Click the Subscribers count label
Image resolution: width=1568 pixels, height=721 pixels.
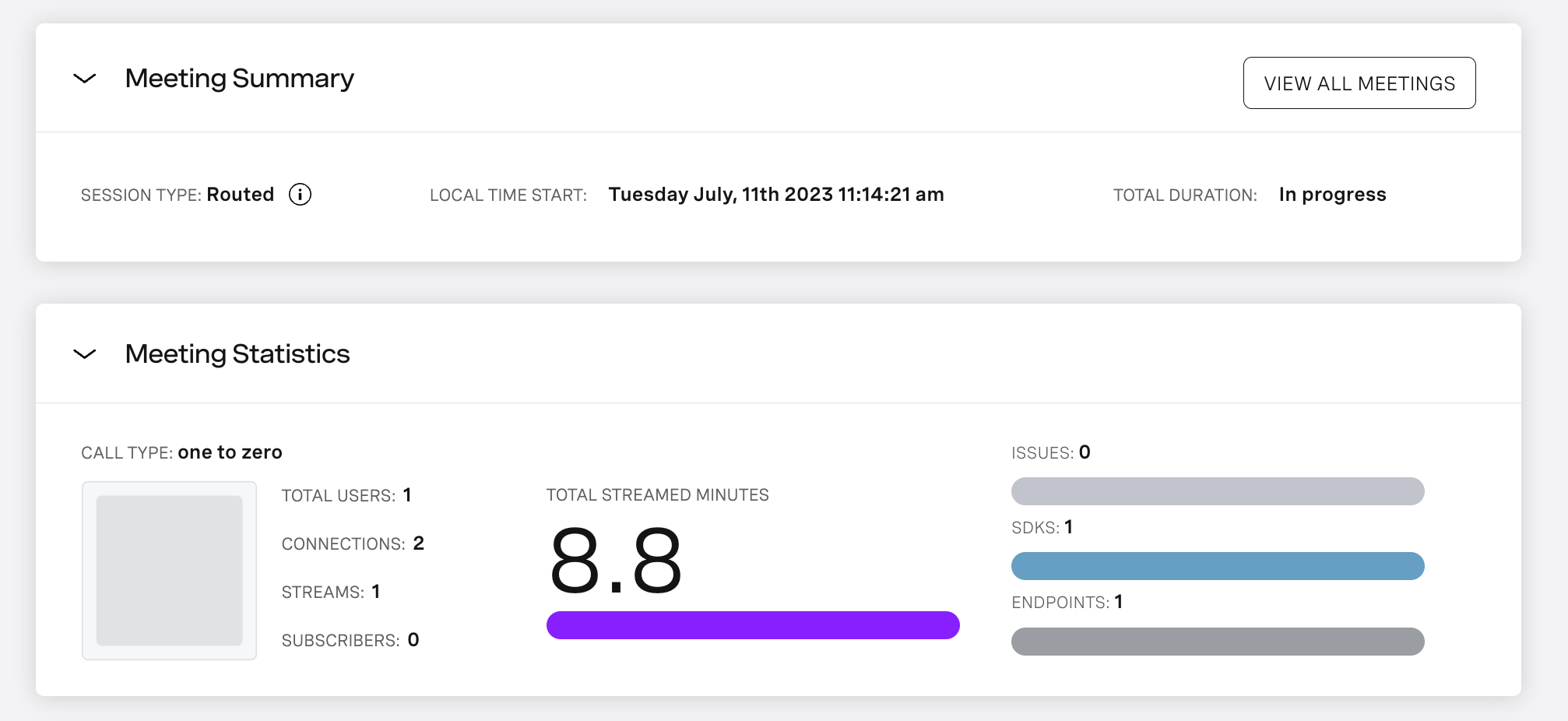tap(340, 641)
